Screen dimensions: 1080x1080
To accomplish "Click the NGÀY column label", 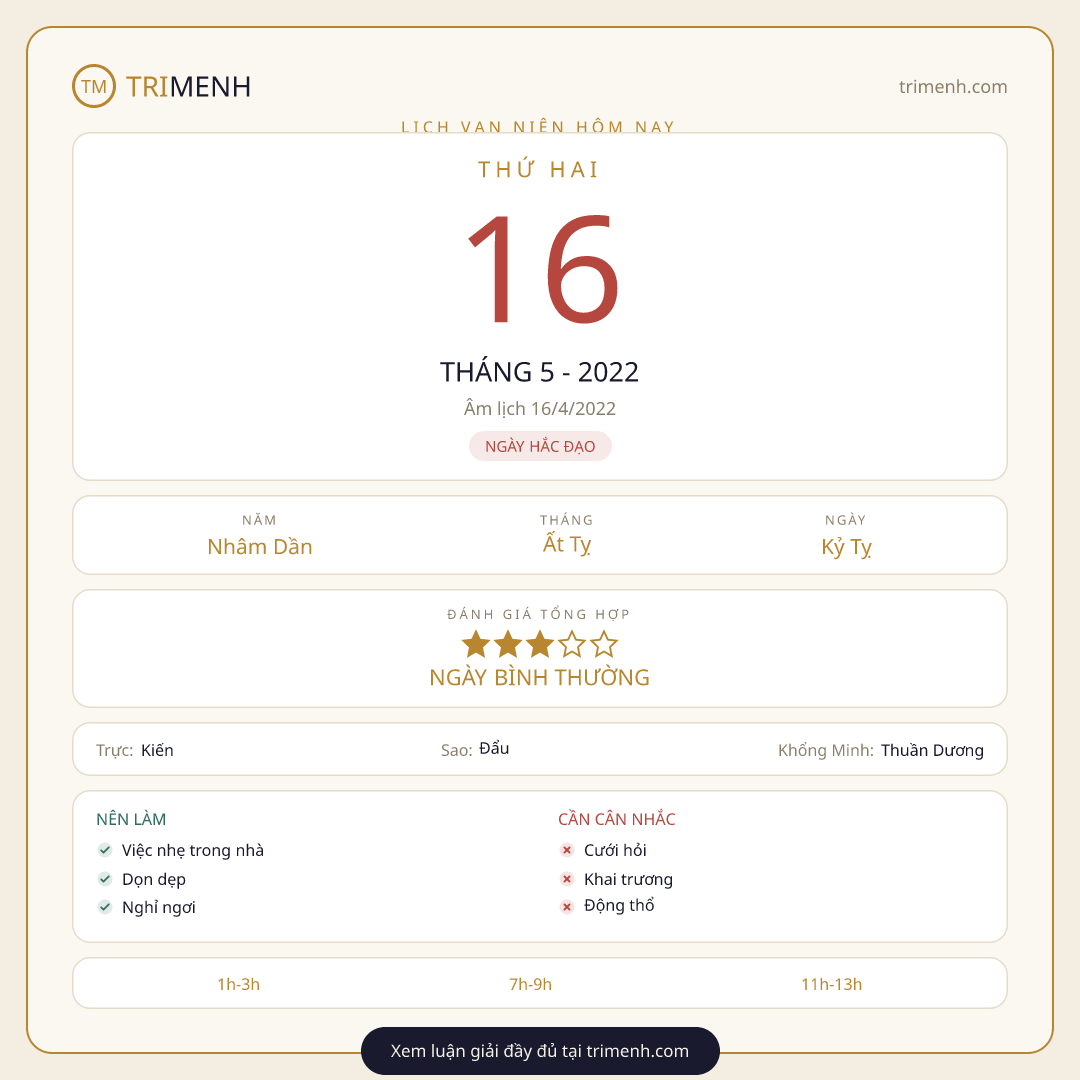I will coord(846,520).
